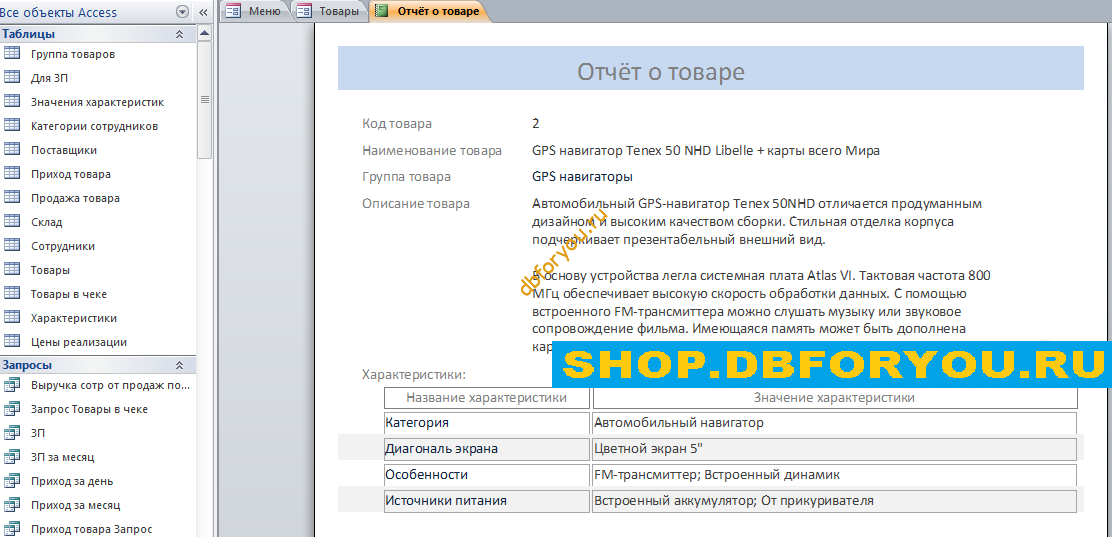Click the Характеристики: section label
The height and width of the screenshot is (537, 1112).
click(413, 374)
